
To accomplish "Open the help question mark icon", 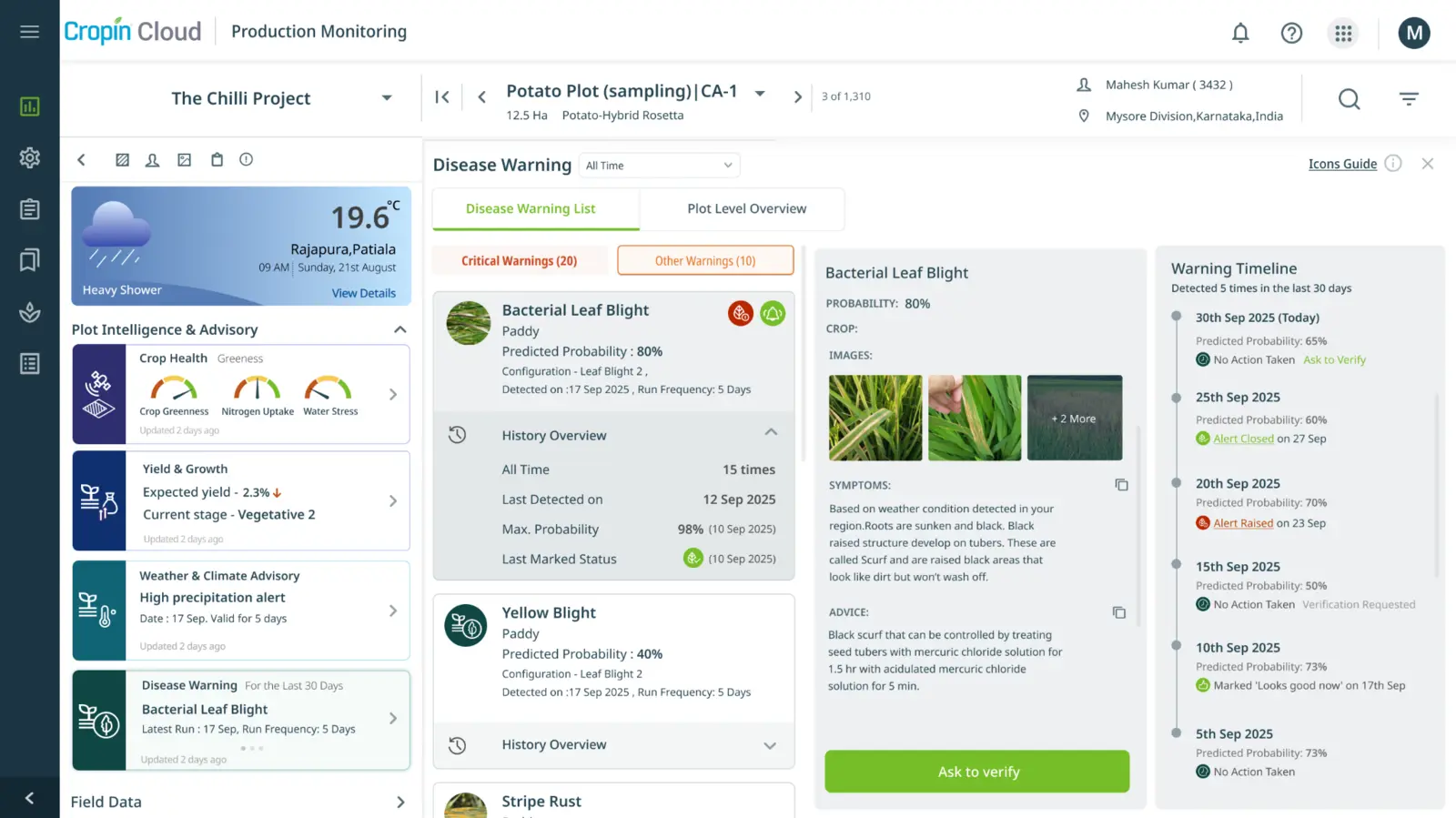I will pyautogui.click(x=1291, y=33).
